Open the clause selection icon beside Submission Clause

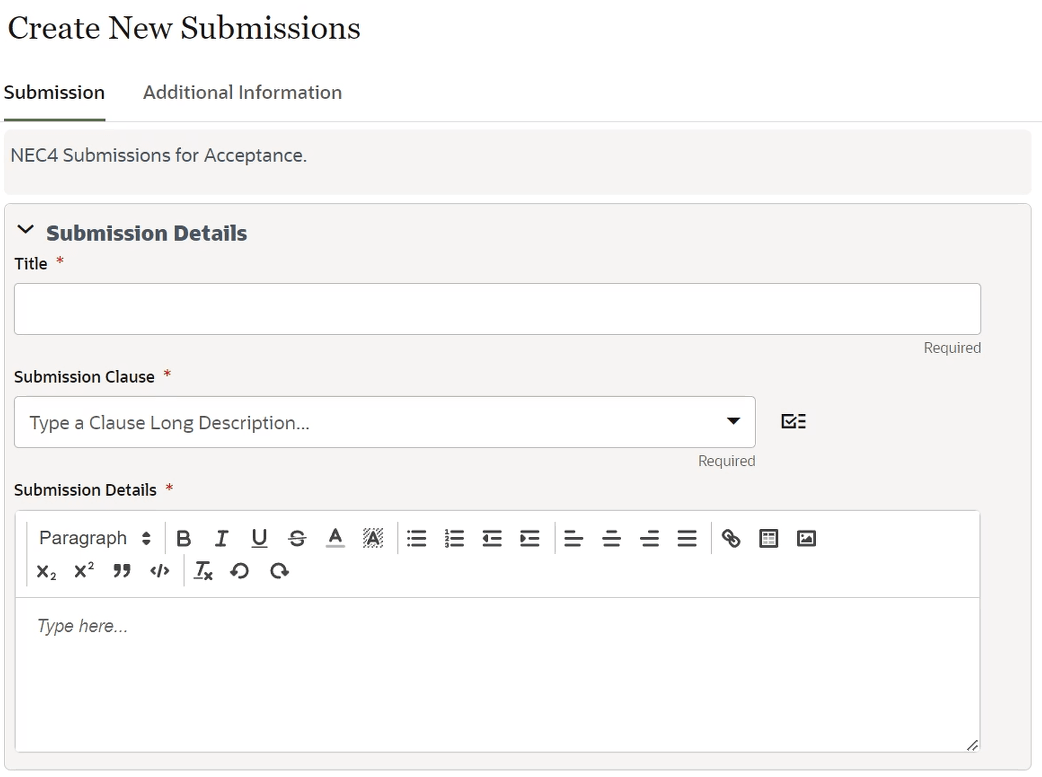click(x=793, y=420)
